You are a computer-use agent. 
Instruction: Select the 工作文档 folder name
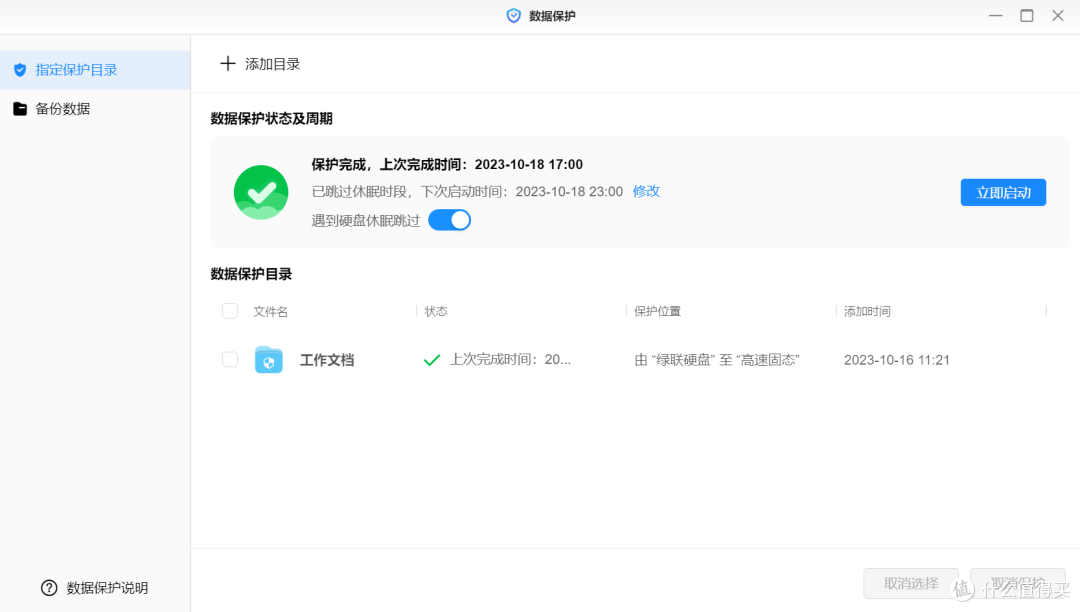327,360
